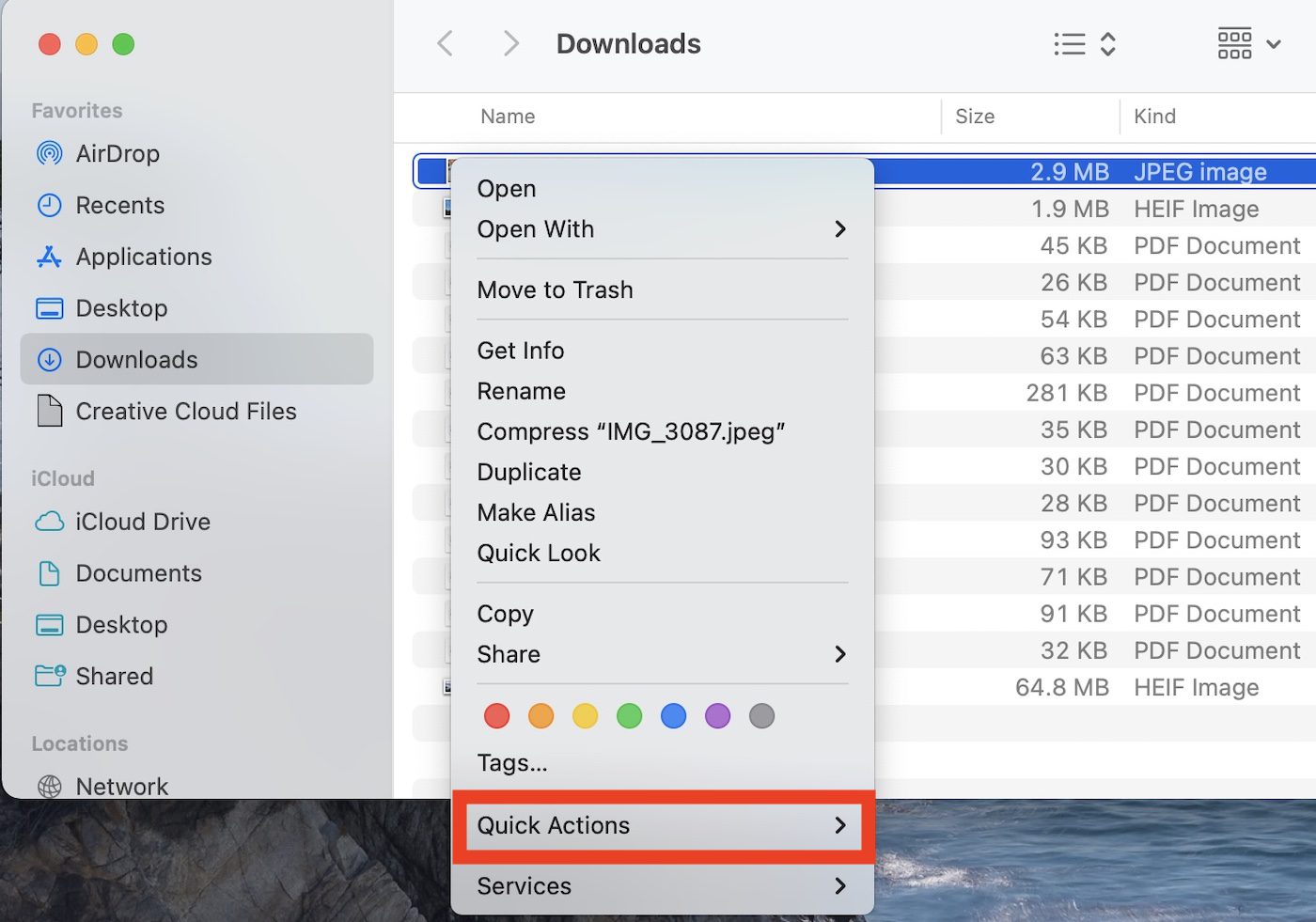
Task: Expand the Quick Actions submenu
Action: (x=662, y=825)
